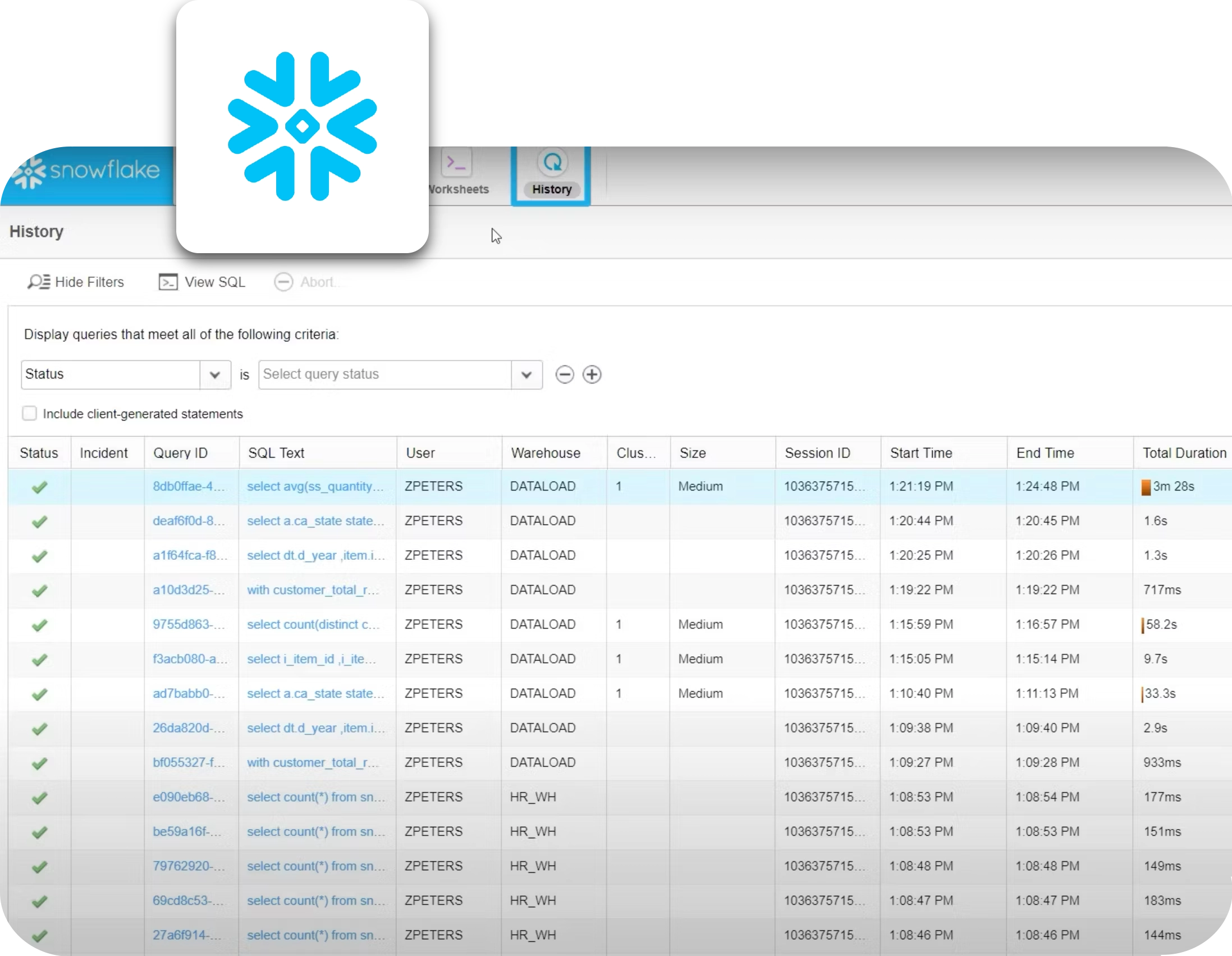Image resolution: width=1232 pixels, height=956 pixels.
Task: Click the Hide Filters magnifier icon
Action: point(38,282)
